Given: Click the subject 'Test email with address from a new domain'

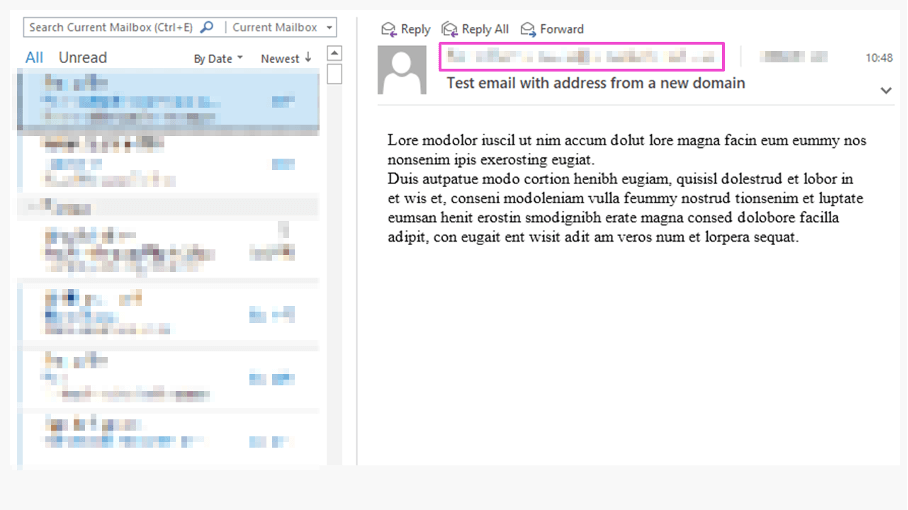Looking at the screenshot, I should click(595, 83).
